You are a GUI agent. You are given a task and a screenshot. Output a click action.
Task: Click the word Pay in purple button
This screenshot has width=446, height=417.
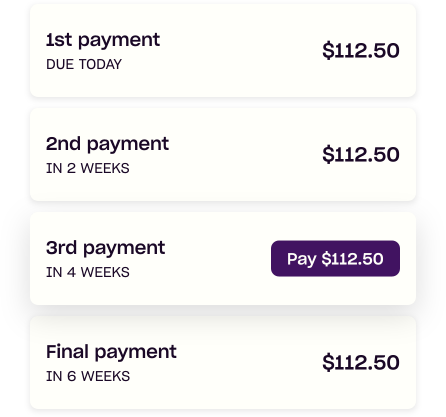pos(302,259)
